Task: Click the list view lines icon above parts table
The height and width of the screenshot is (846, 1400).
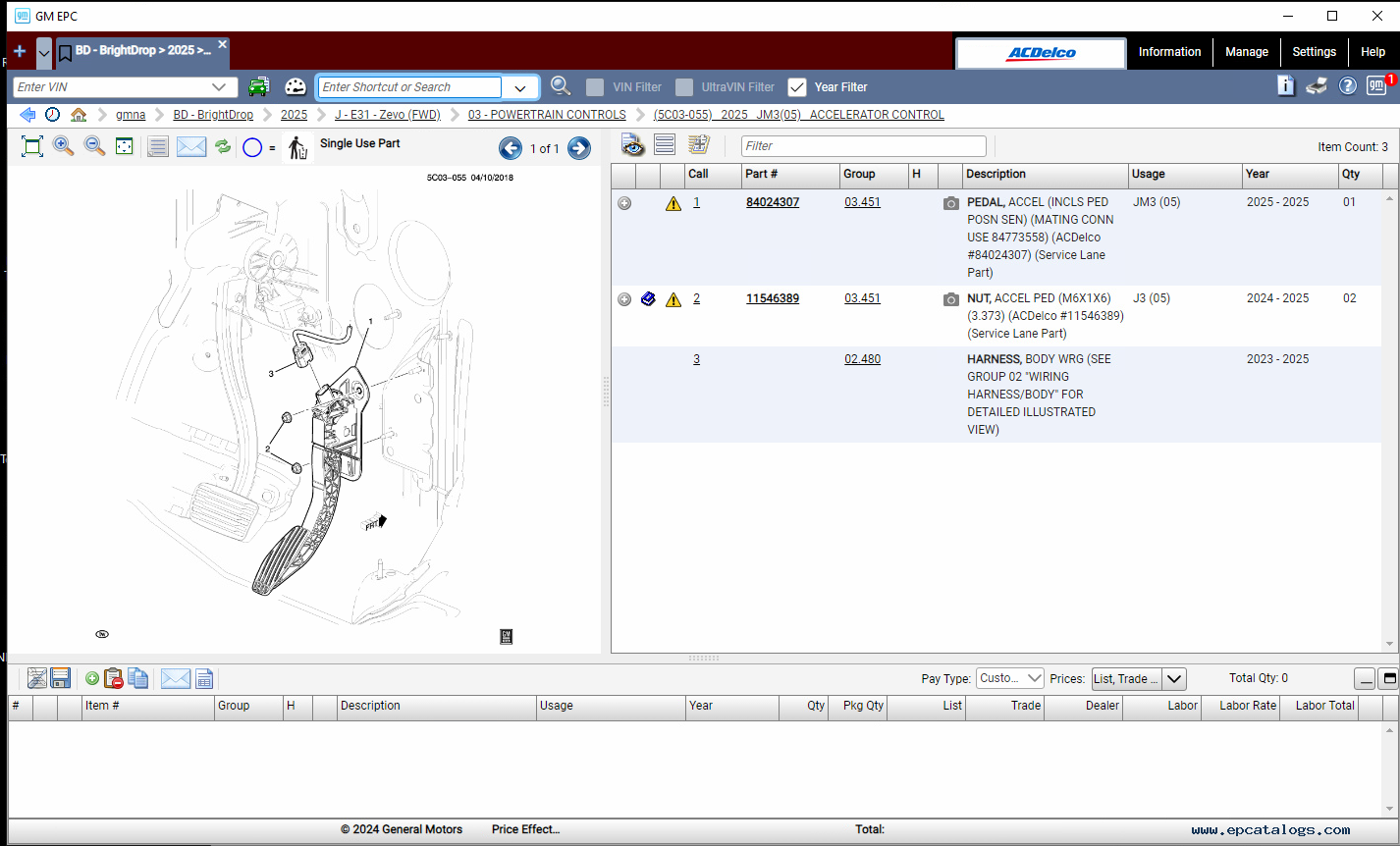Action: (665, 145)
